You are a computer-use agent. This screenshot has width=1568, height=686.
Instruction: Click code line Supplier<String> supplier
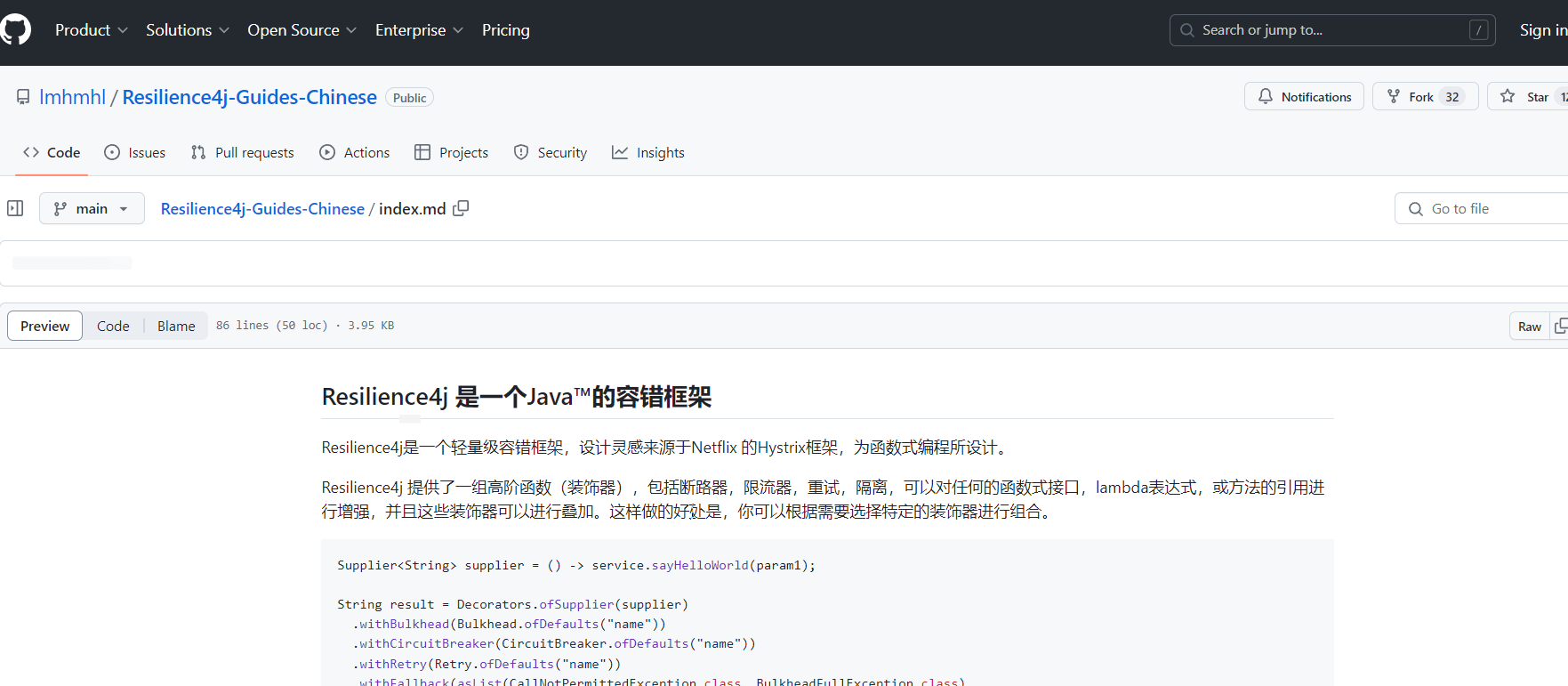[576, 565]
